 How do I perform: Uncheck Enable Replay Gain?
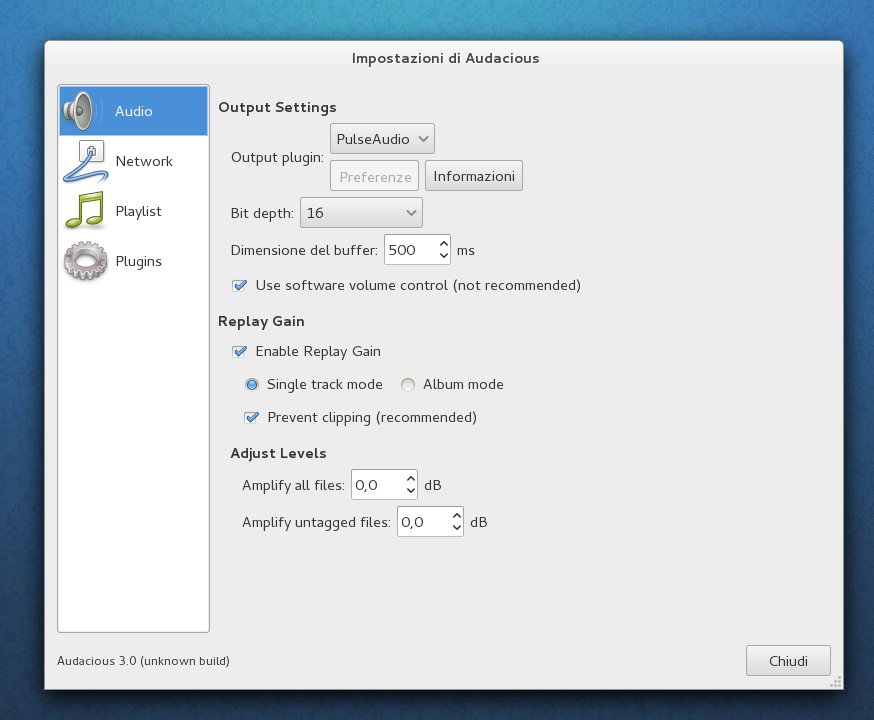coord(240,352)
